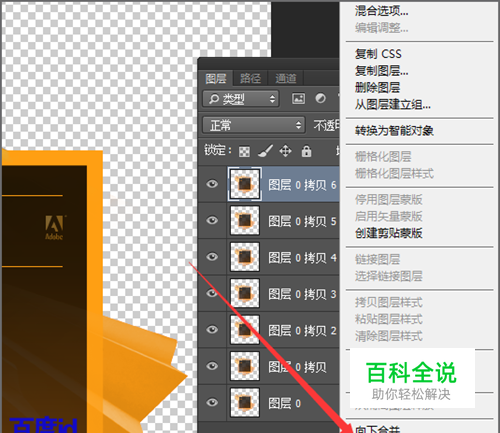The height and width of the screenshot is (433, 500).
Task: Choose 创建剪贴蒙版 menu entry
Action: tap(389, 233)
